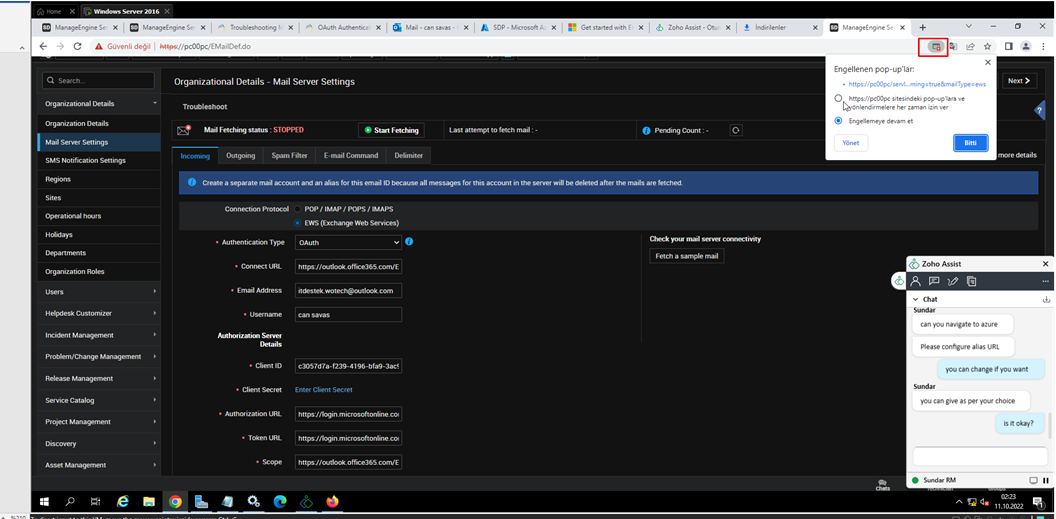Open Microsoft Edge from the taskbar
Image resolution: width=1056 pixels, height=519 pixels.
(280, 501)
